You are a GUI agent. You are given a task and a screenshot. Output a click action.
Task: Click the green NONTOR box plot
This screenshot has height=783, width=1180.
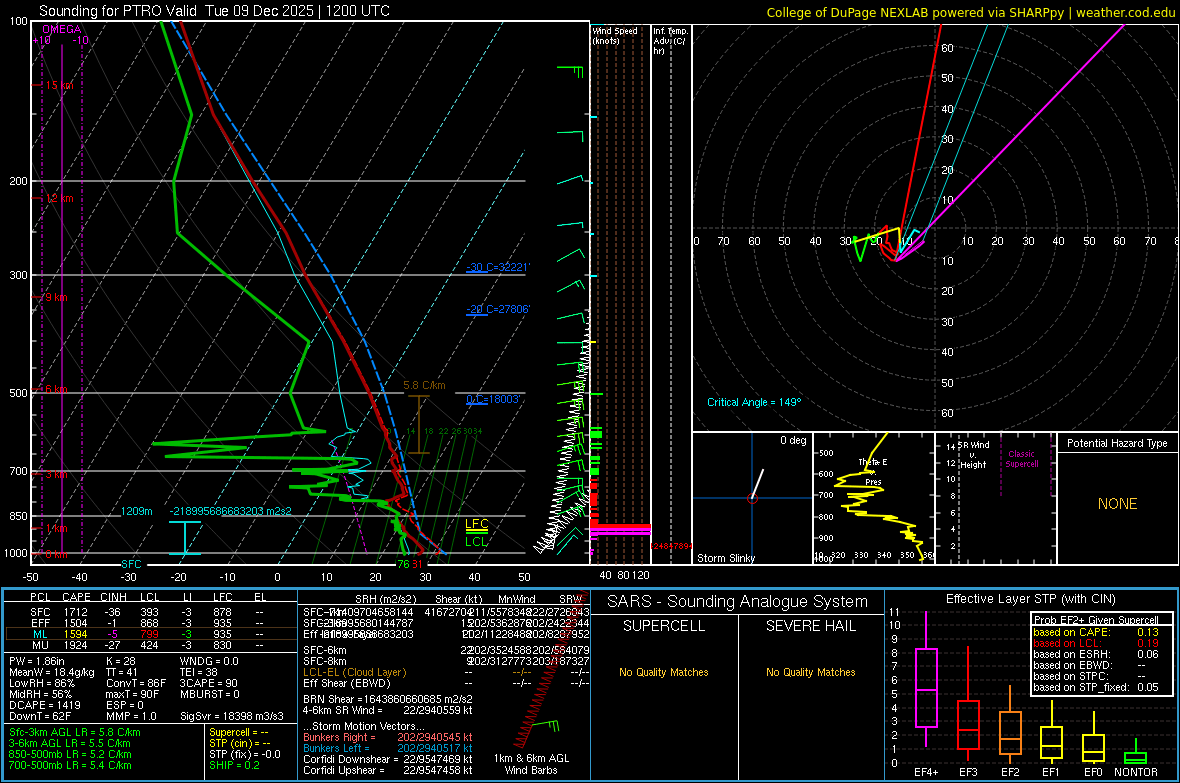(1135, 757)
